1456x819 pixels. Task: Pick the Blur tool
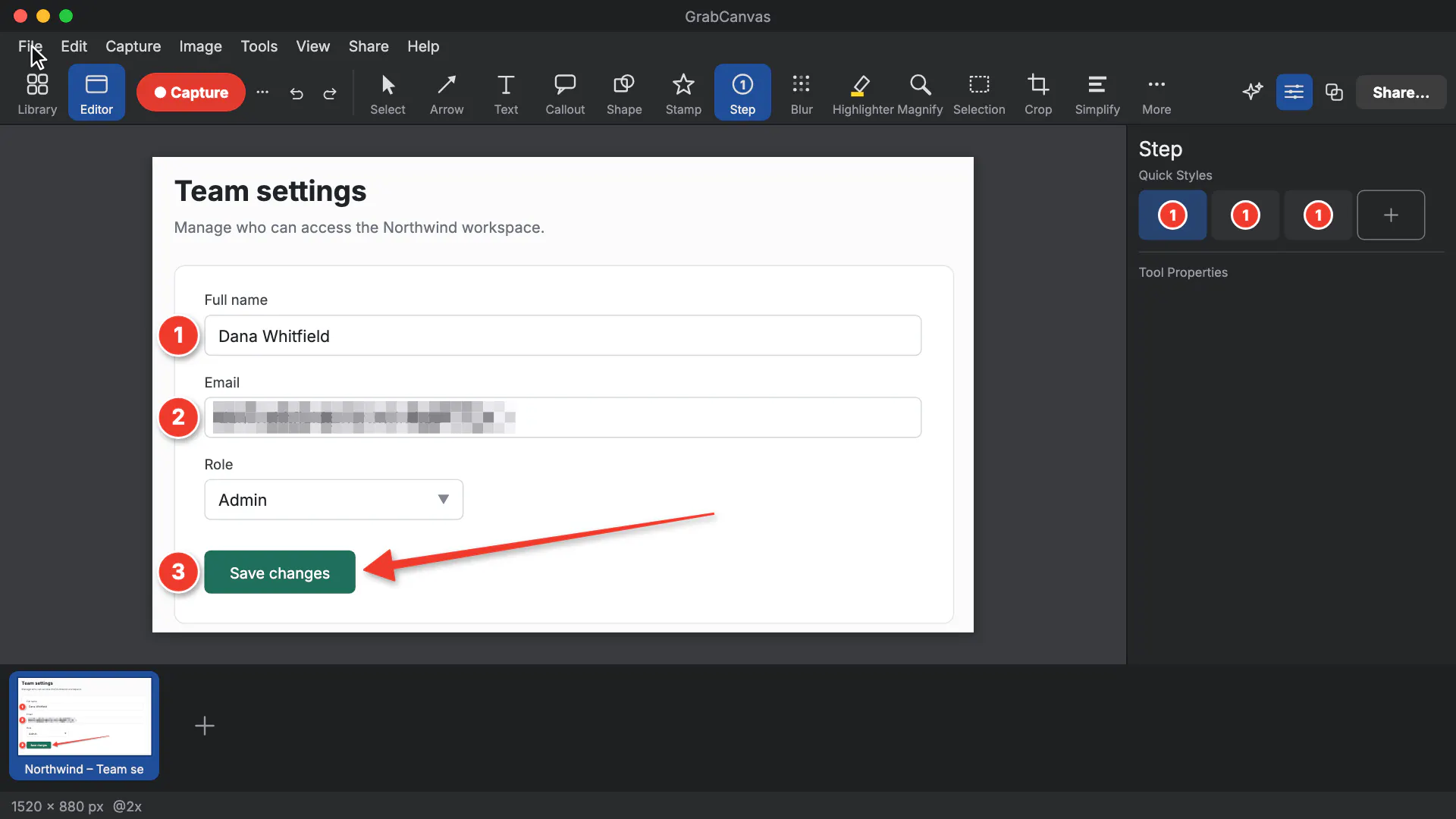click(802, 93)
